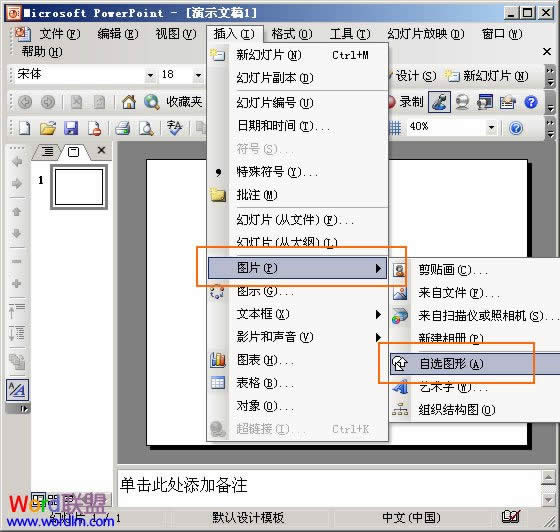
Task: Click the New Slide toolbar button
Action: (486, 76)
